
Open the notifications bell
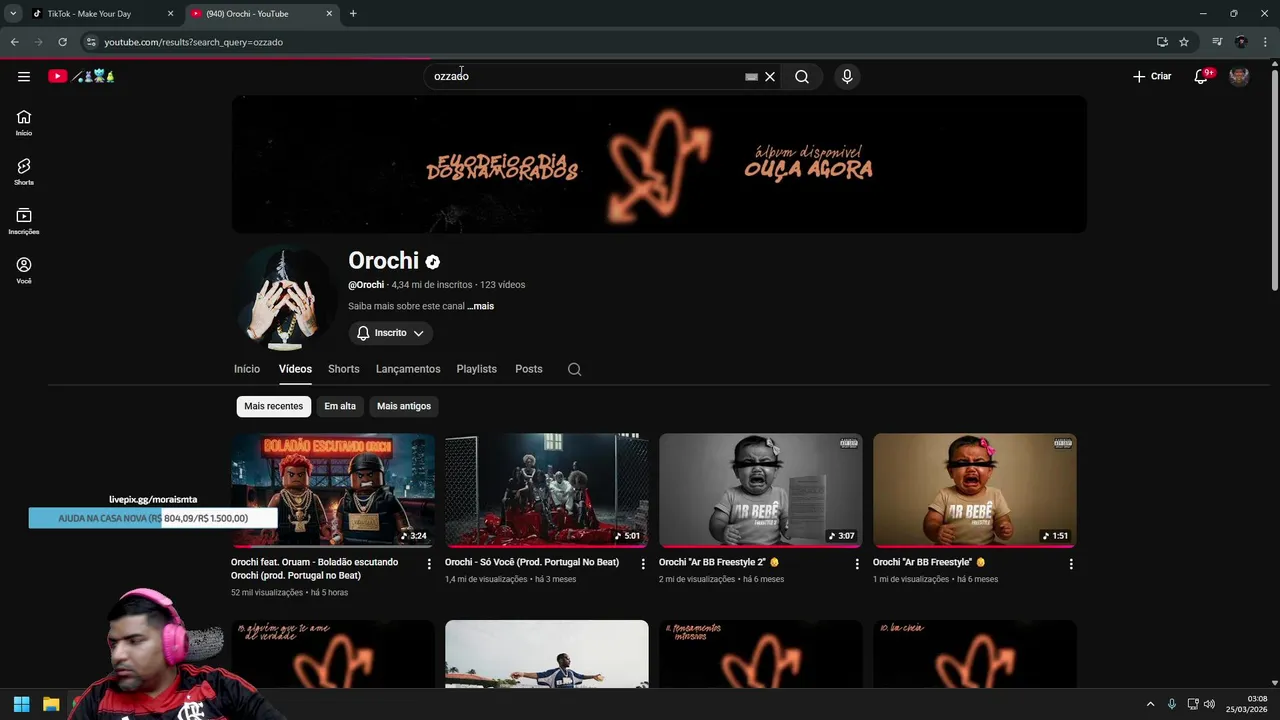tap(1202, 76)
